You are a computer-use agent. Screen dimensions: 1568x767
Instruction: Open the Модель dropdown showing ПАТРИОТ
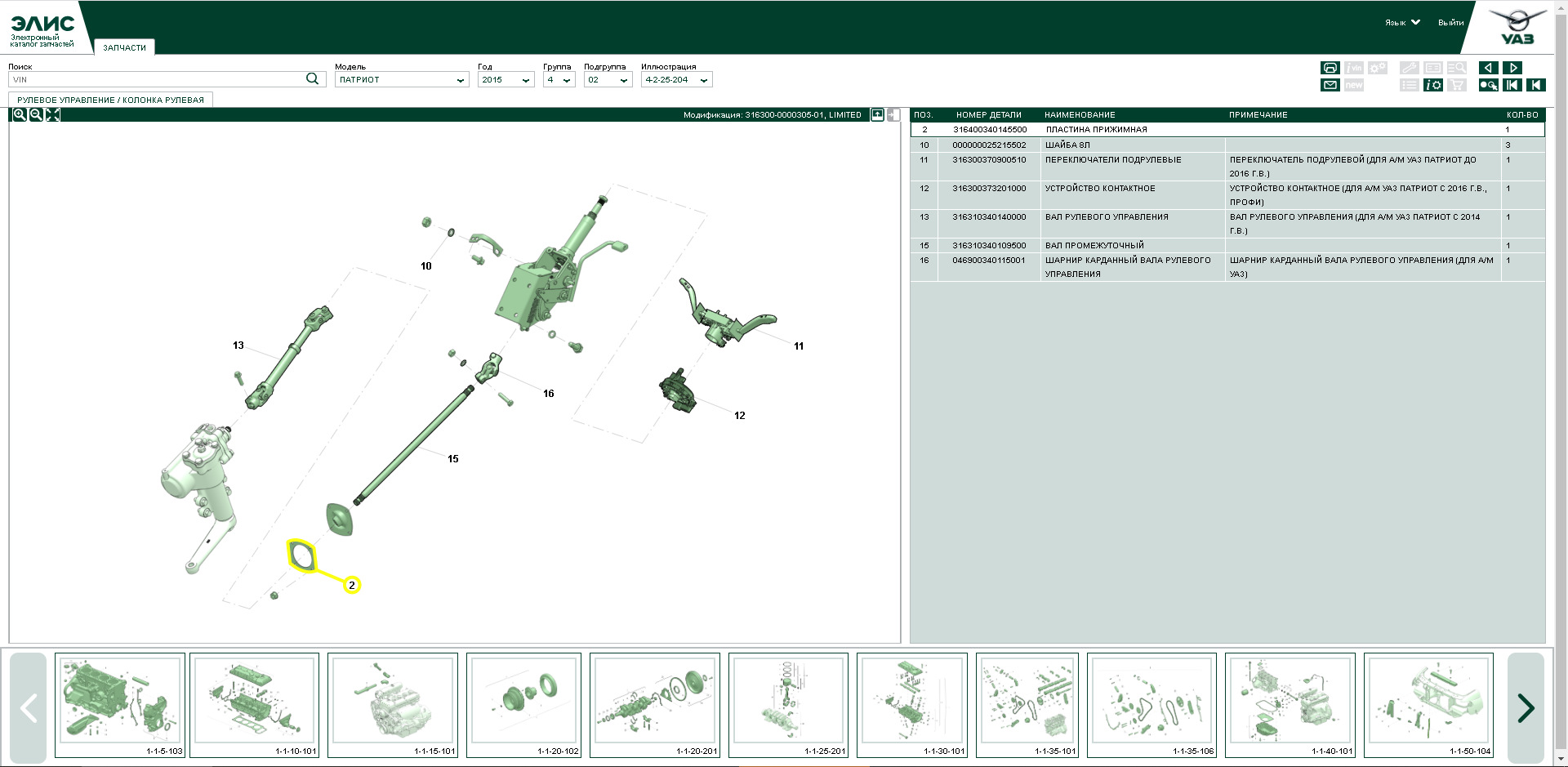coord(402,80)
